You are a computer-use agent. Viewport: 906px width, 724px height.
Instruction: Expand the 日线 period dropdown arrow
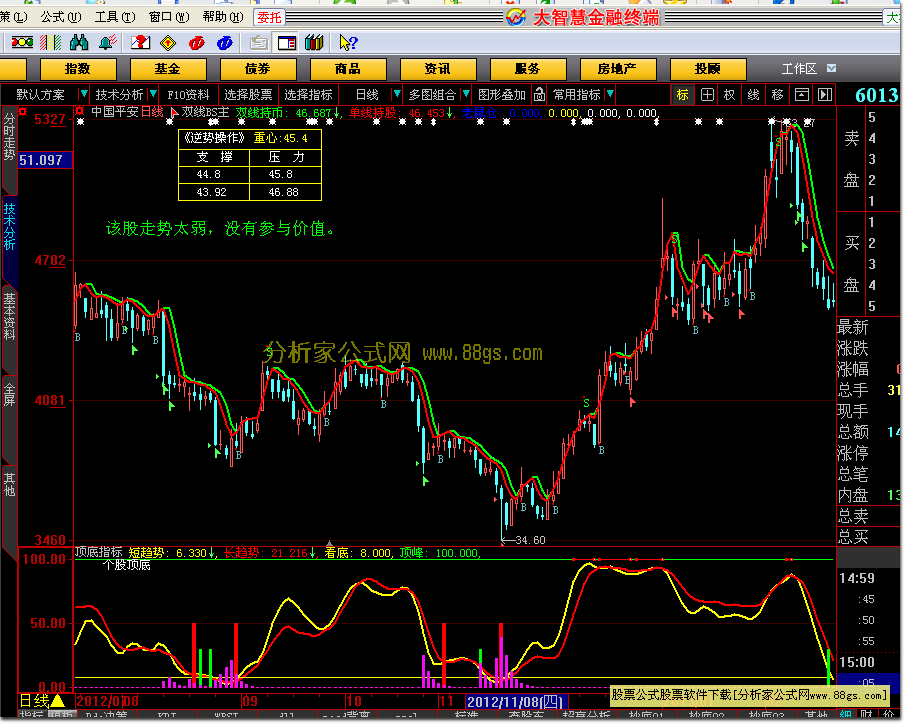click(x=396, y=94)
